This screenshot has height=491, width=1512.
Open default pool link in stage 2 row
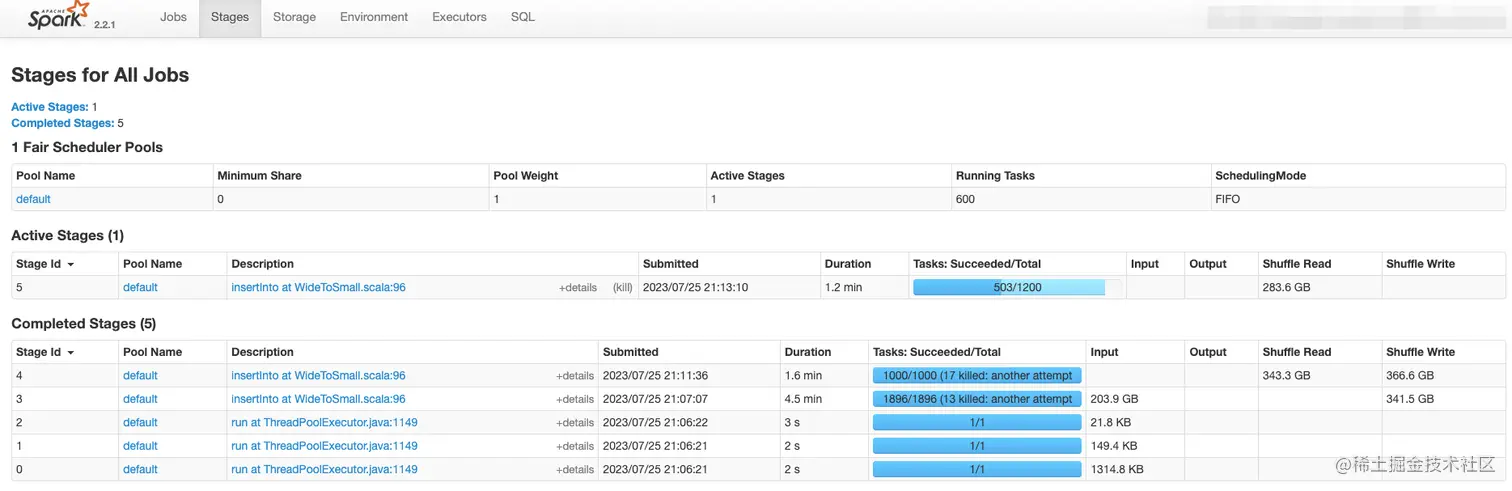[x=140, y=423]
